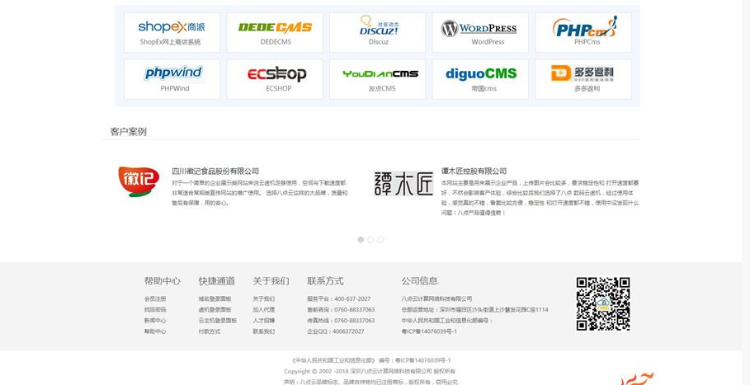
Task: Click the page vertical scrollbar
Action: pyautogui.click(x=746, y=192)
